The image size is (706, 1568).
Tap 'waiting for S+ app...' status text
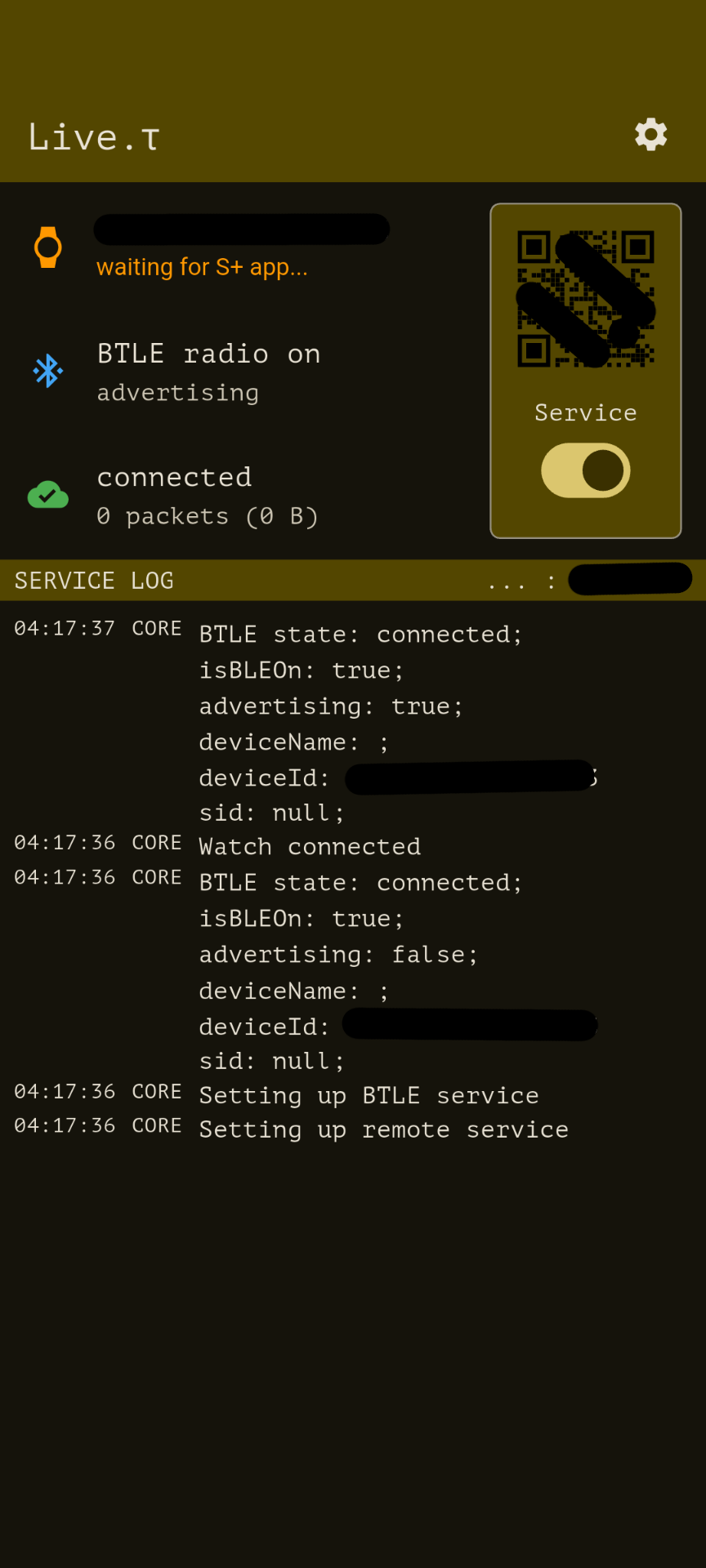tap(202, 267)
